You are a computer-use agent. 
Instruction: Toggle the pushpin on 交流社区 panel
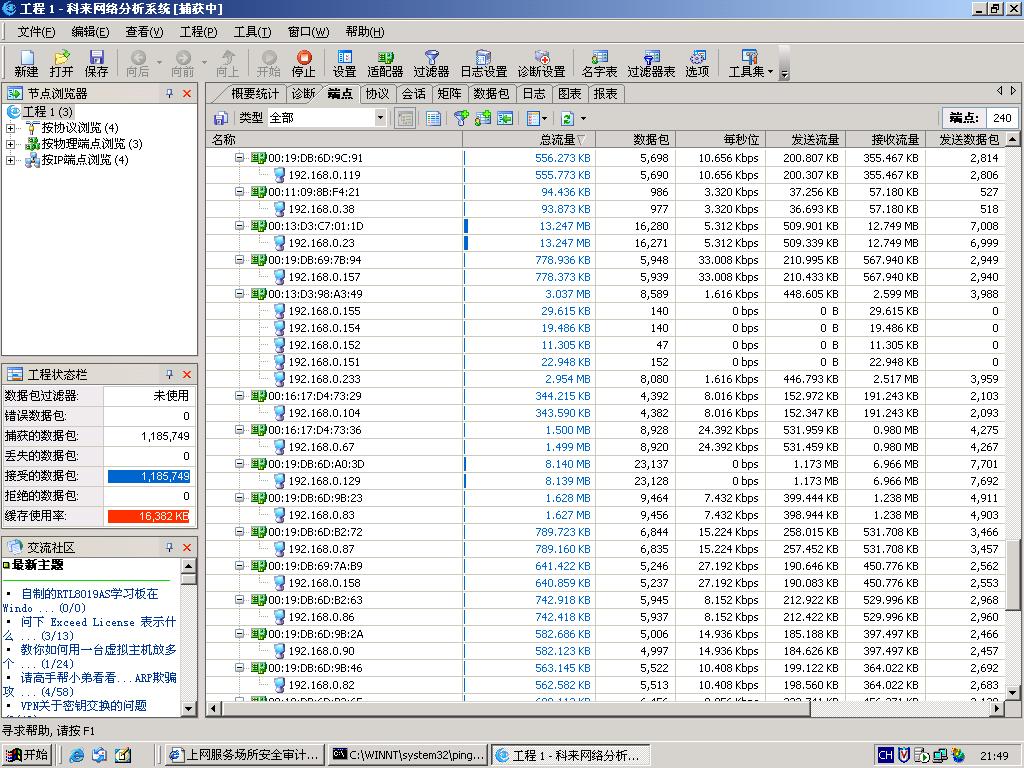coord(169,547)
